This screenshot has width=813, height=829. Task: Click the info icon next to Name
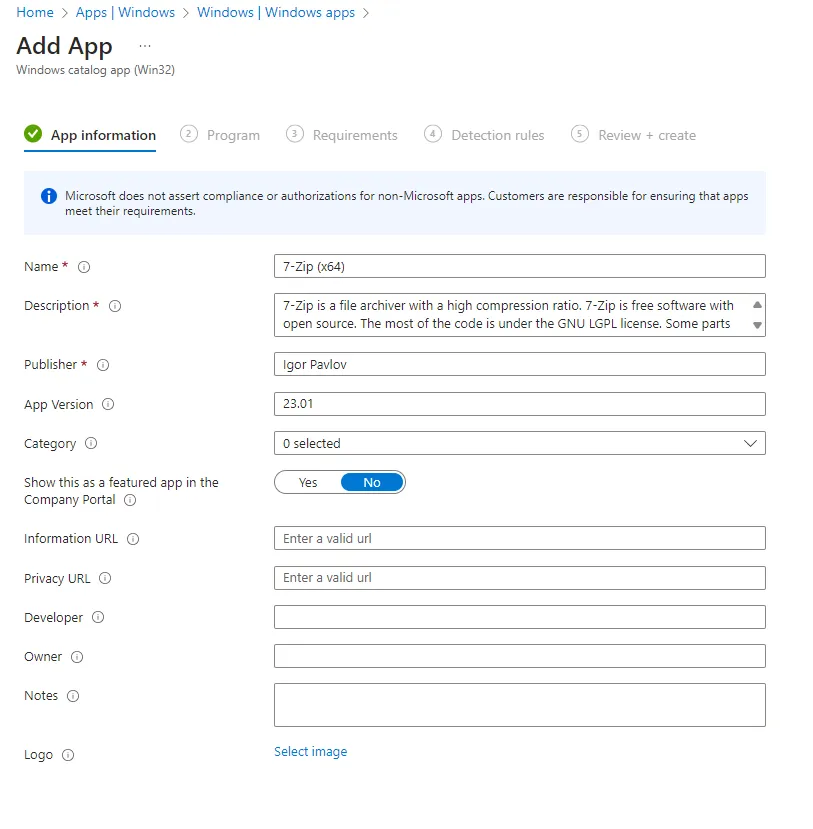click(84, 267)
